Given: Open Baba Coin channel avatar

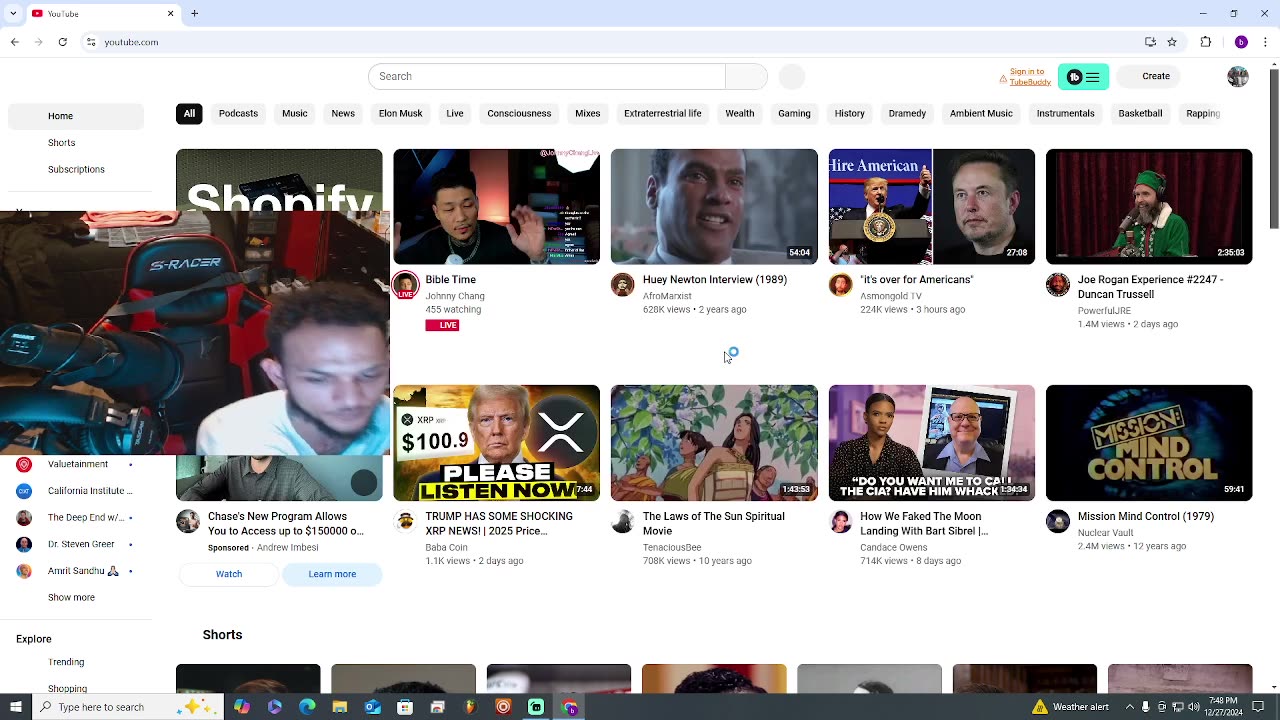Looking at the screenshot, I should point(405,521).
